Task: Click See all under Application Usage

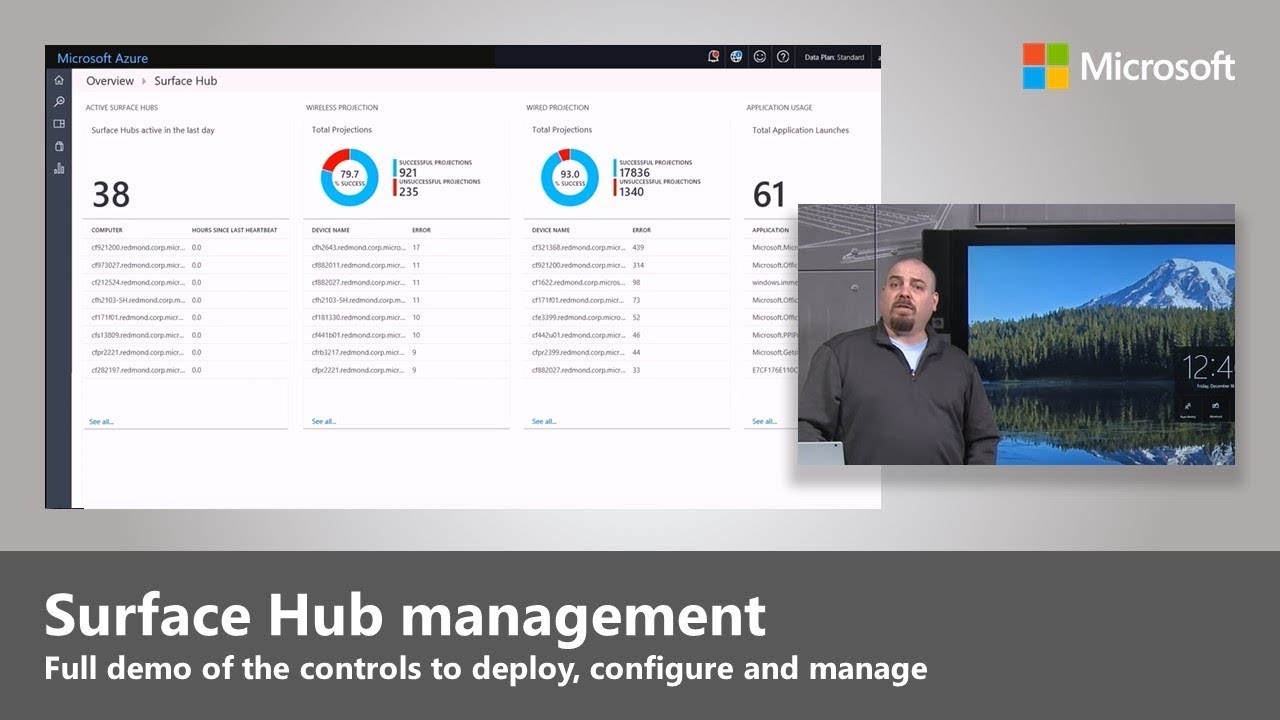Action: (764, 422)
